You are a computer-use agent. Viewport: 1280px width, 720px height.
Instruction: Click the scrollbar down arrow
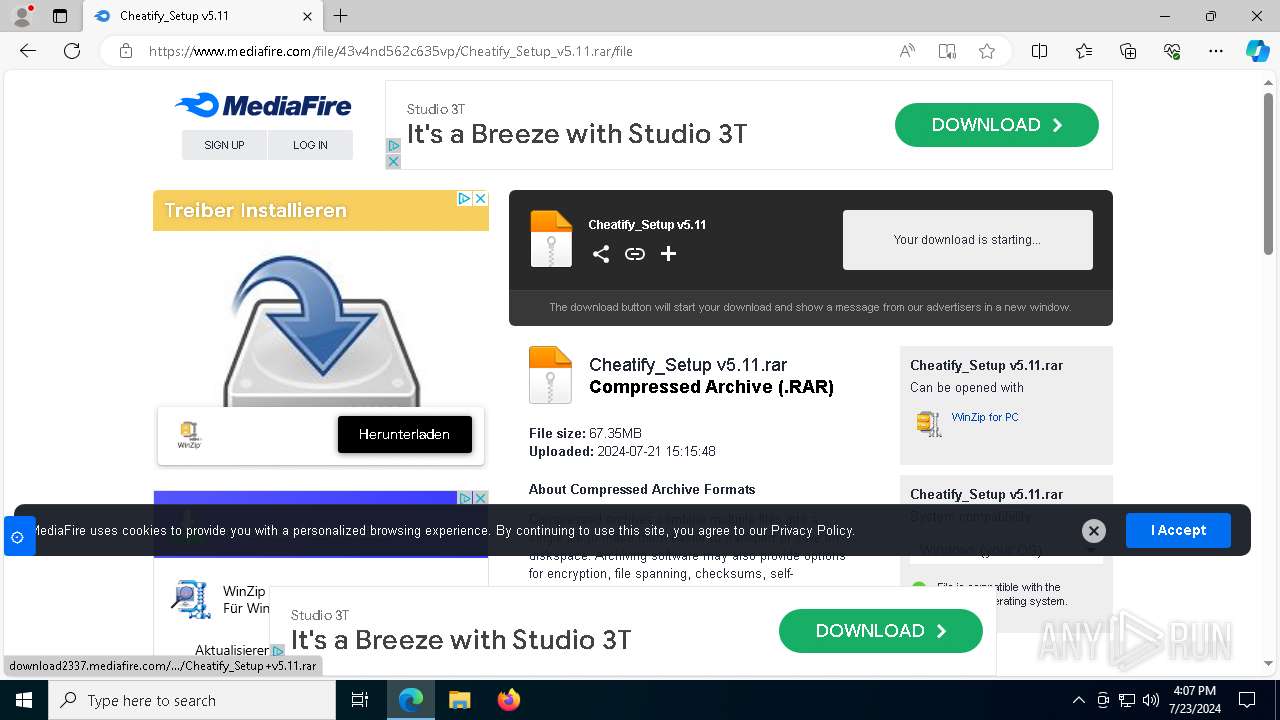1268,663
